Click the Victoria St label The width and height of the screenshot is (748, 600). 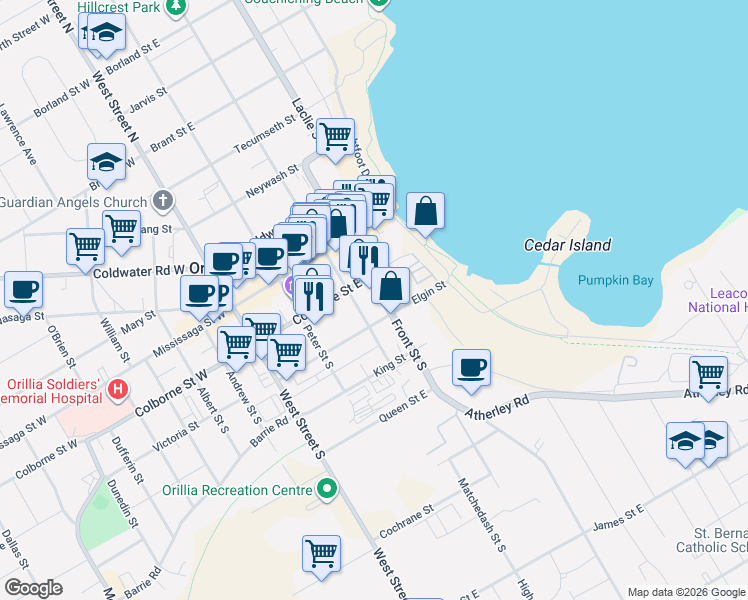point(175,436)
